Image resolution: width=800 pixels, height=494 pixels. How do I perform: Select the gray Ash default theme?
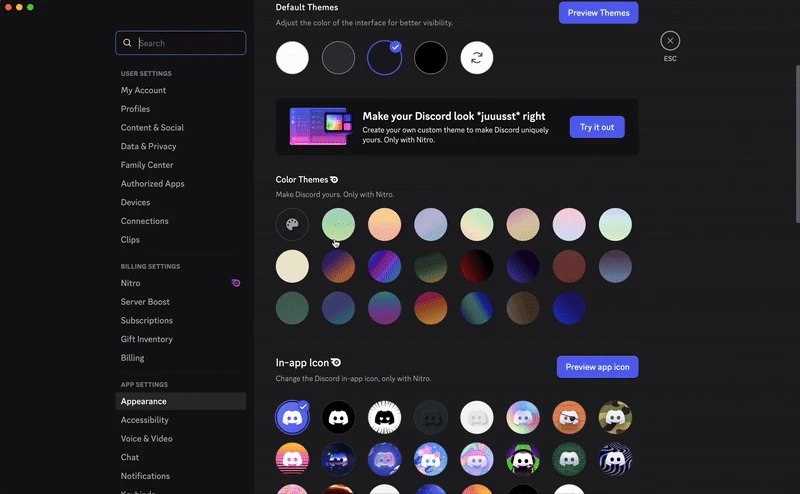coord(338,58)
